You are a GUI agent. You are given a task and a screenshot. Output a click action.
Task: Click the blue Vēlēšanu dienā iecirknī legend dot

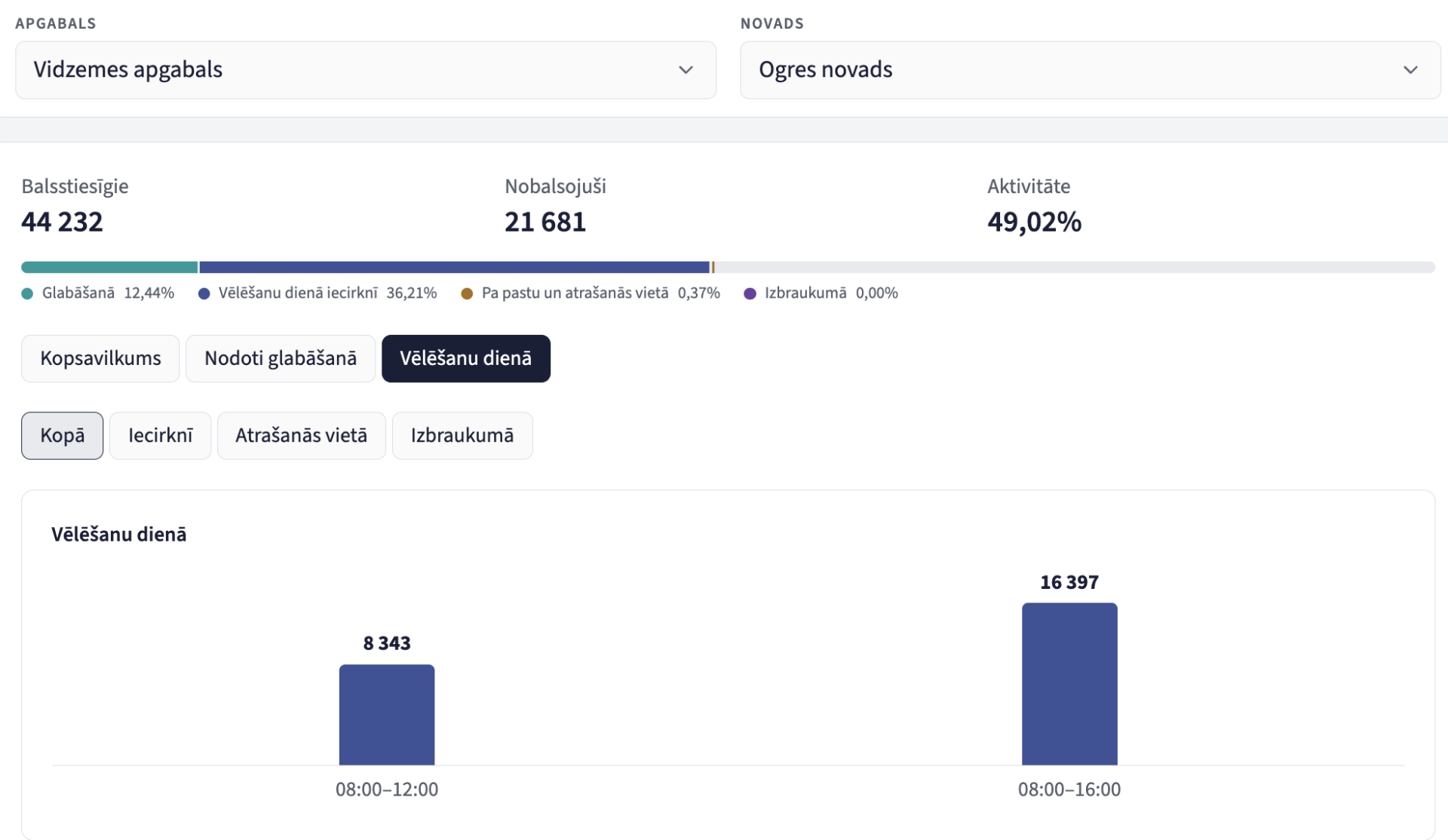coord(204,293)
